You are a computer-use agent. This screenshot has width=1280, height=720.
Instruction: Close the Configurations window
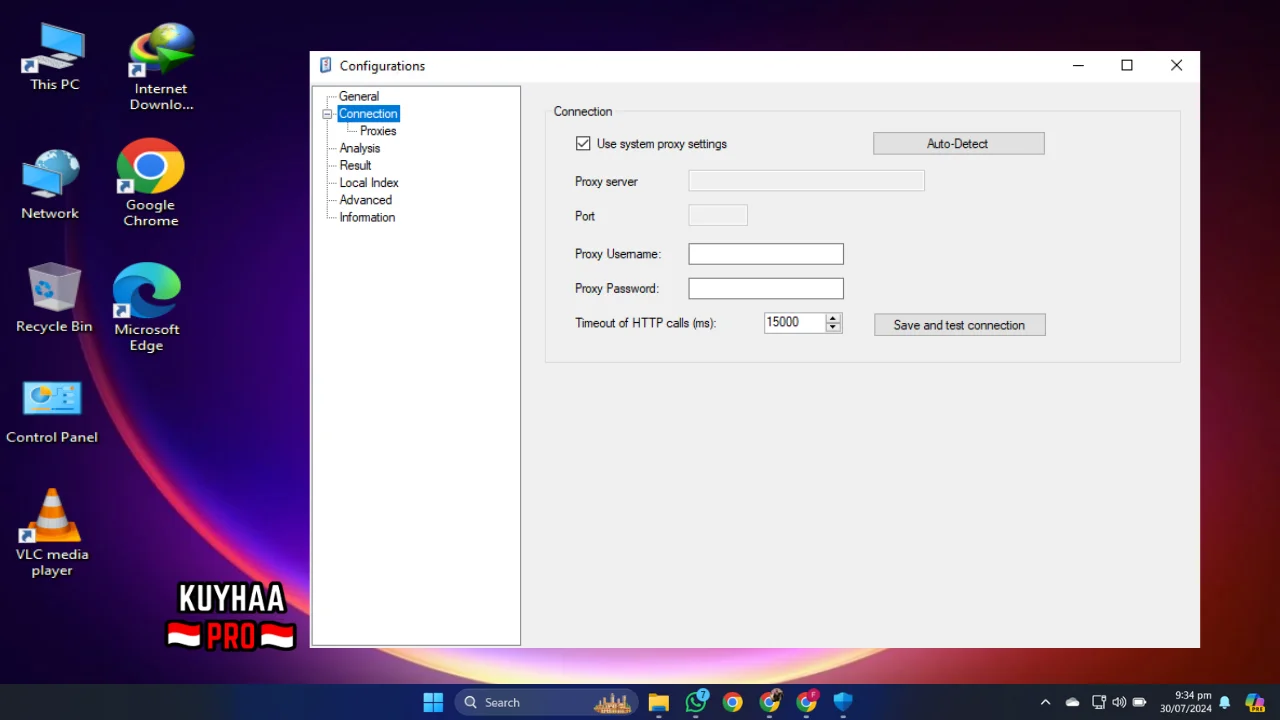pyautogui.click(x=1176, y=66)
